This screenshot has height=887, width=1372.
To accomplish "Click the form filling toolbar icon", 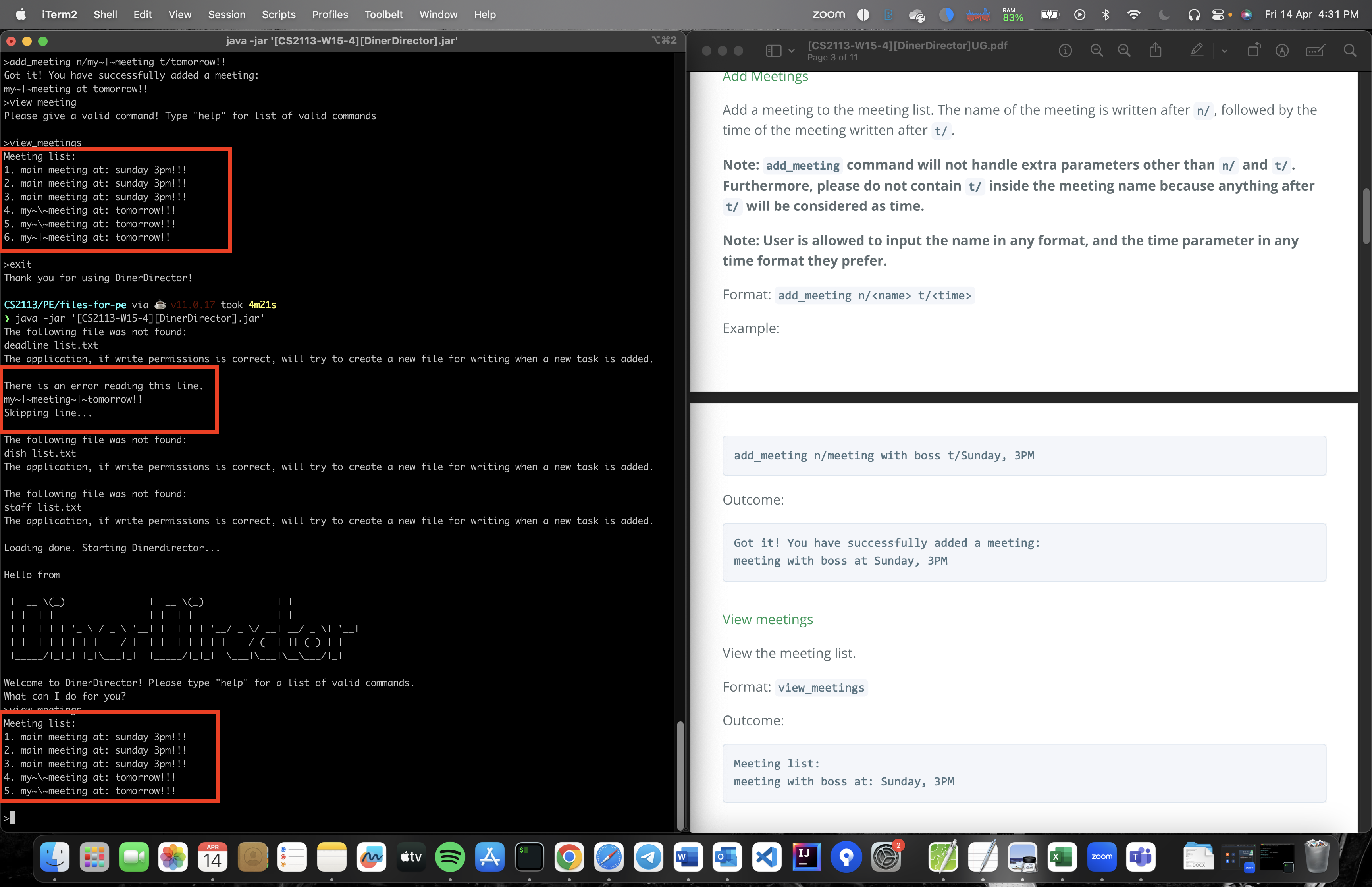I will point(1315,51).
